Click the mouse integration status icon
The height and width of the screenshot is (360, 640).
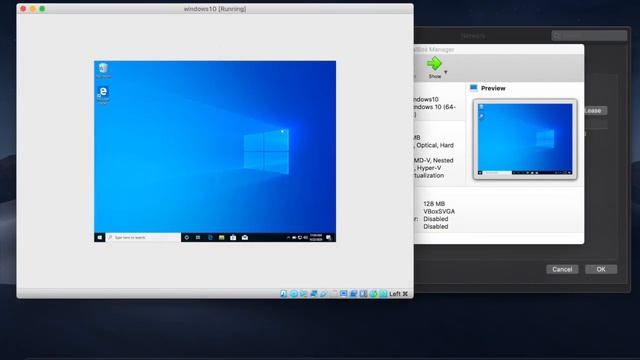pos(373,293)
